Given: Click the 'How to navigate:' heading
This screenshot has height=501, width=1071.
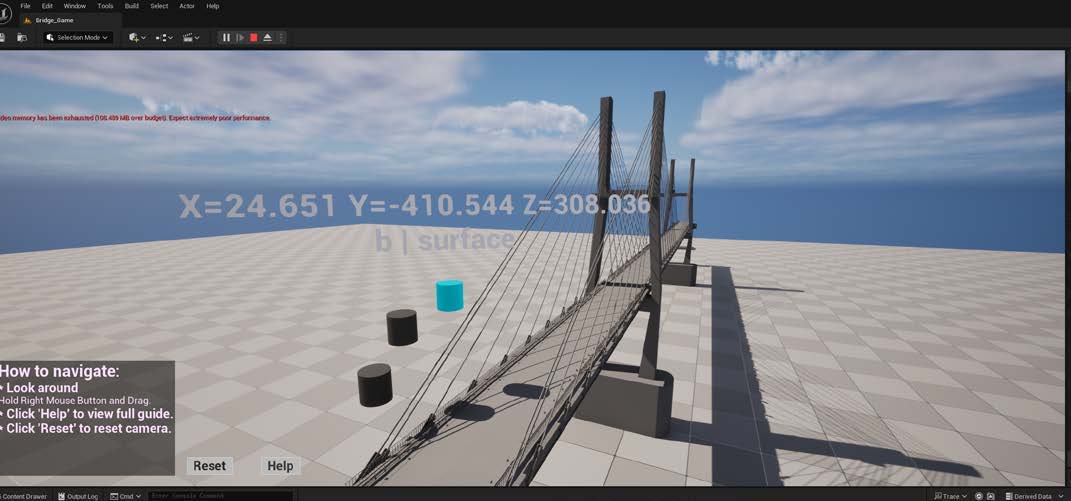Looking at the screenshot, I should click(59, 371).
